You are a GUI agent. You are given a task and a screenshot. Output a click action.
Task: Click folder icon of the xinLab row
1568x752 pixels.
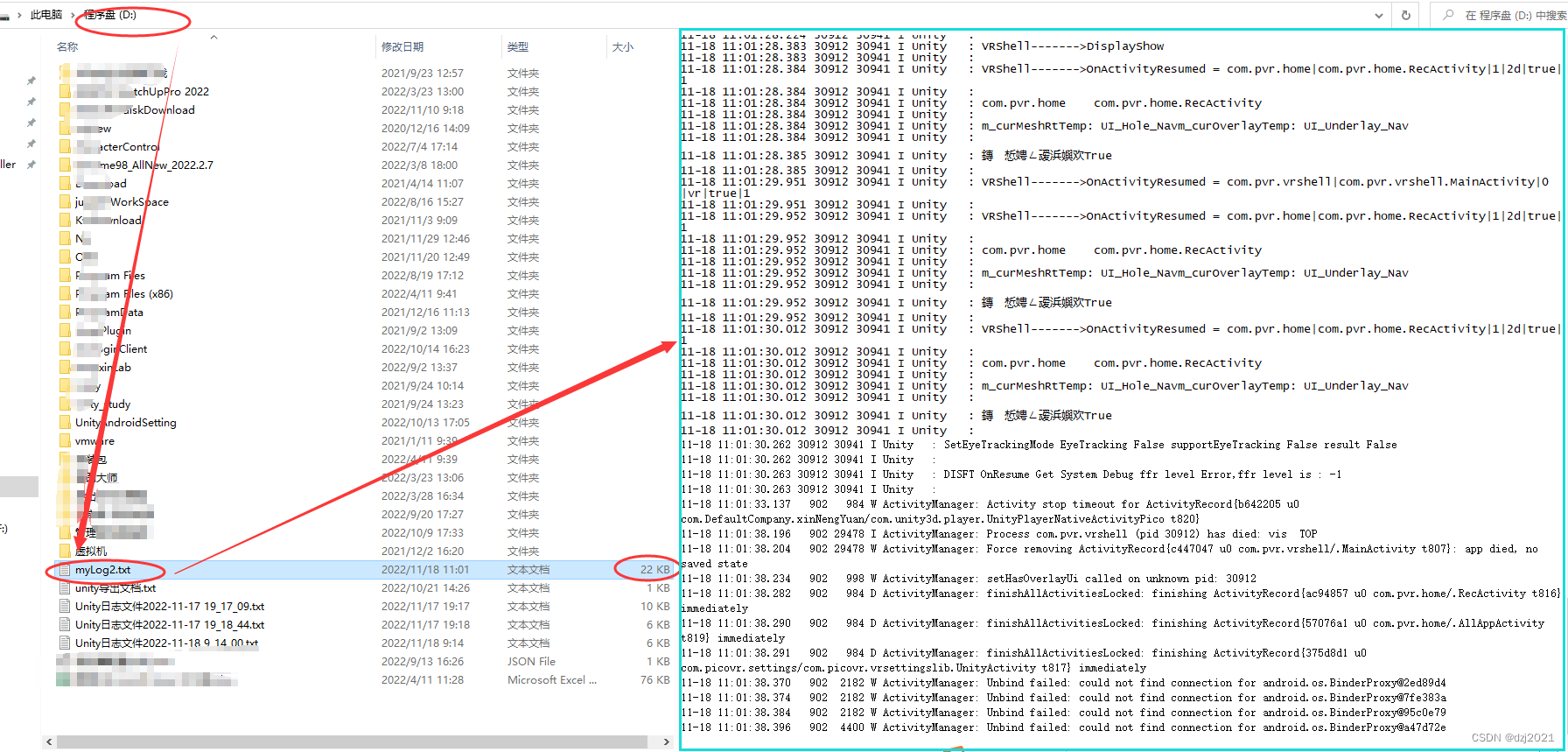point(65,367)
